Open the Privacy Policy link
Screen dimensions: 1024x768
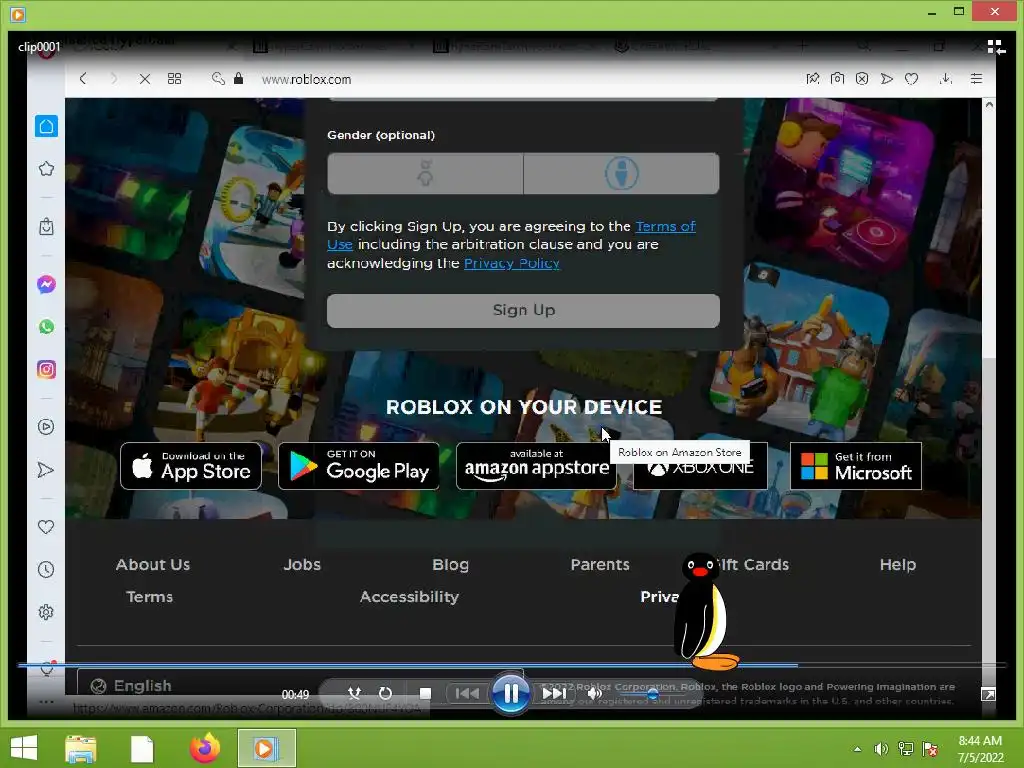point(511,263)
